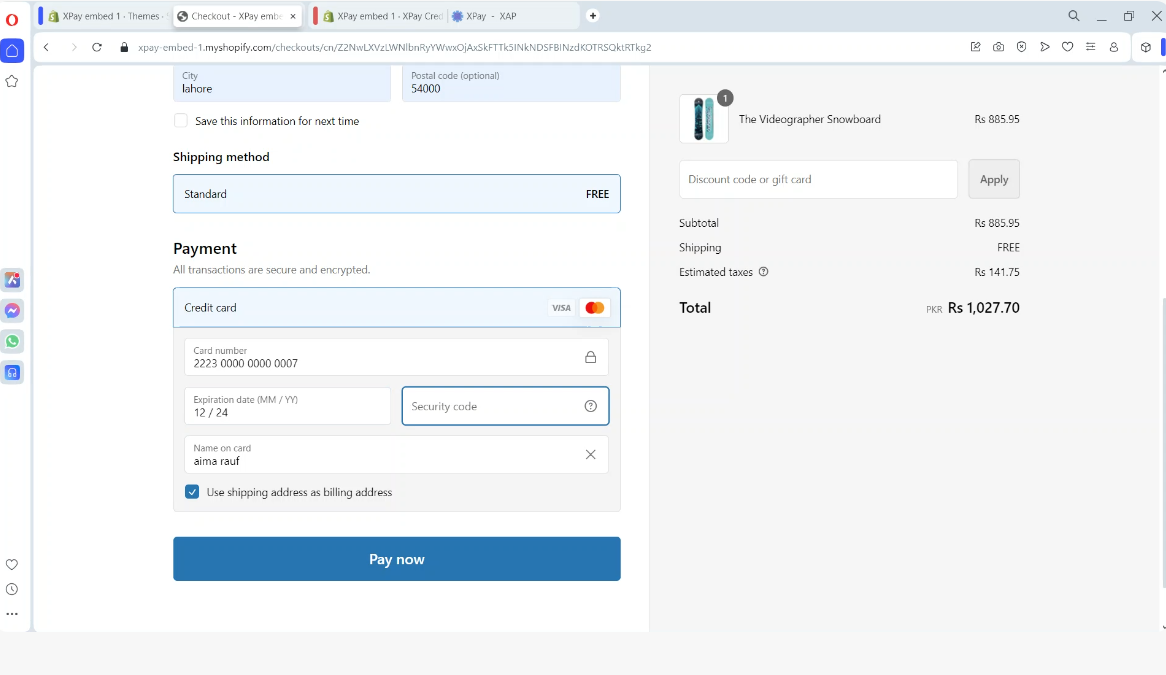Uncheck Use shipping address as billing address
Screen dimensions: 1166x675
click(192, 492)
